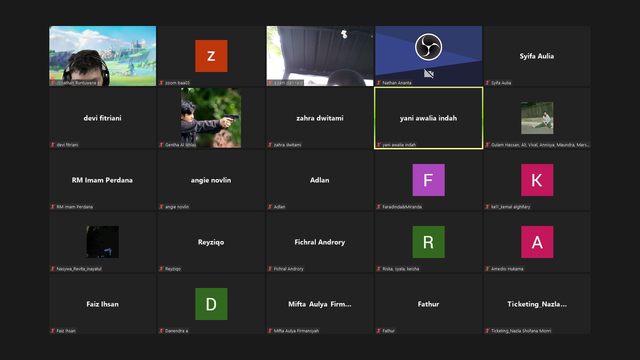Click muted mic icon beside Amedio Hukama
640x360 pixels.
487,269
